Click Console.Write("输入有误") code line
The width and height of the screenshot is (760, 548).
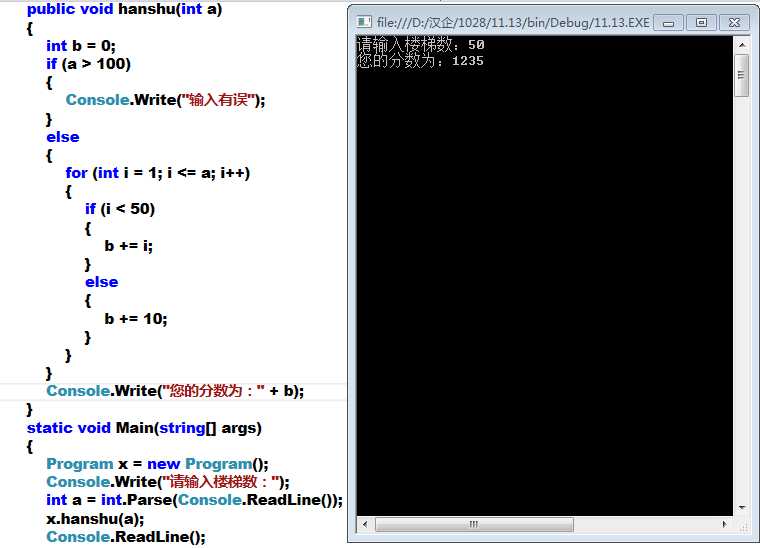[x=165, y=100]
